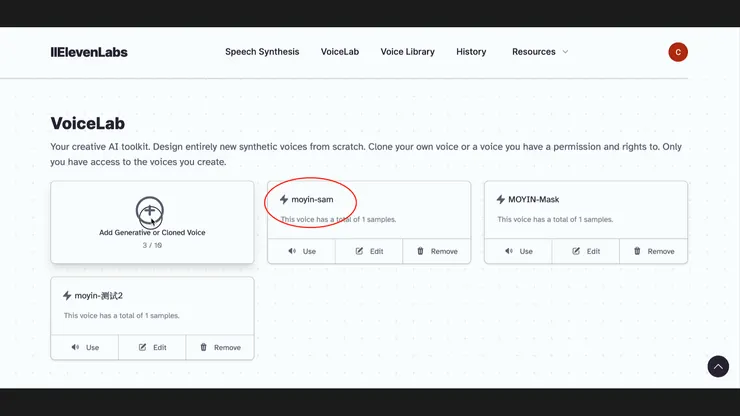Click the lightning bolt icon beside moyin-测试2

click(x=67, y=296)
